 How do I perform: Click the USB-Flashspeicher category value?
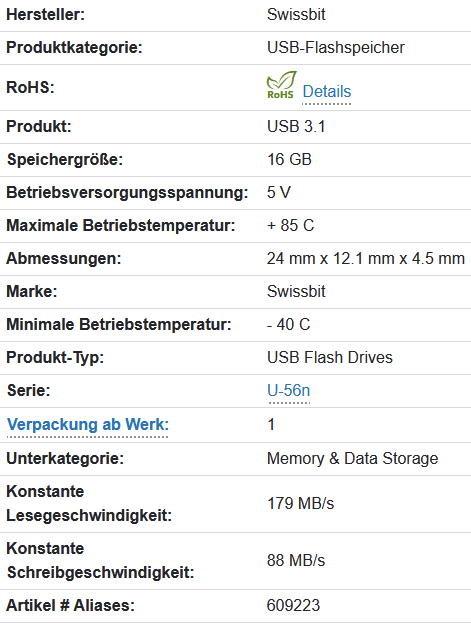tap(336, 48)
